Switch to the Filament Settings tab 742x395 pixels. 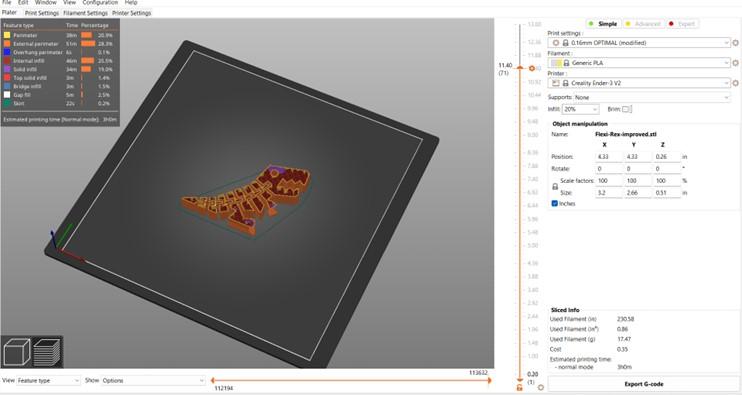(x=85, y=13)
